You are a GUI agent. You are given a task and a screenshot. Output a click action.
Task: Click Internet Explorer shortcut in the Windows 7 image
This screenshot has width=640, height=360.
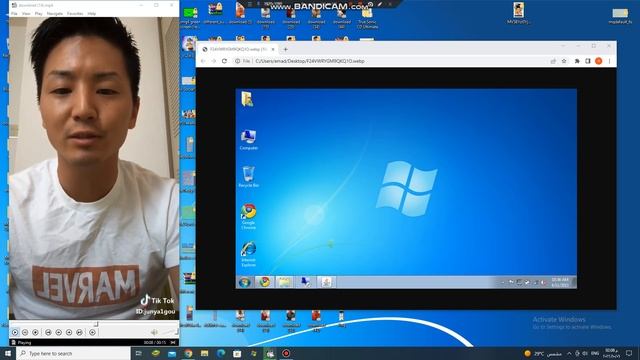pyautogui.click(x=248, y=254)
